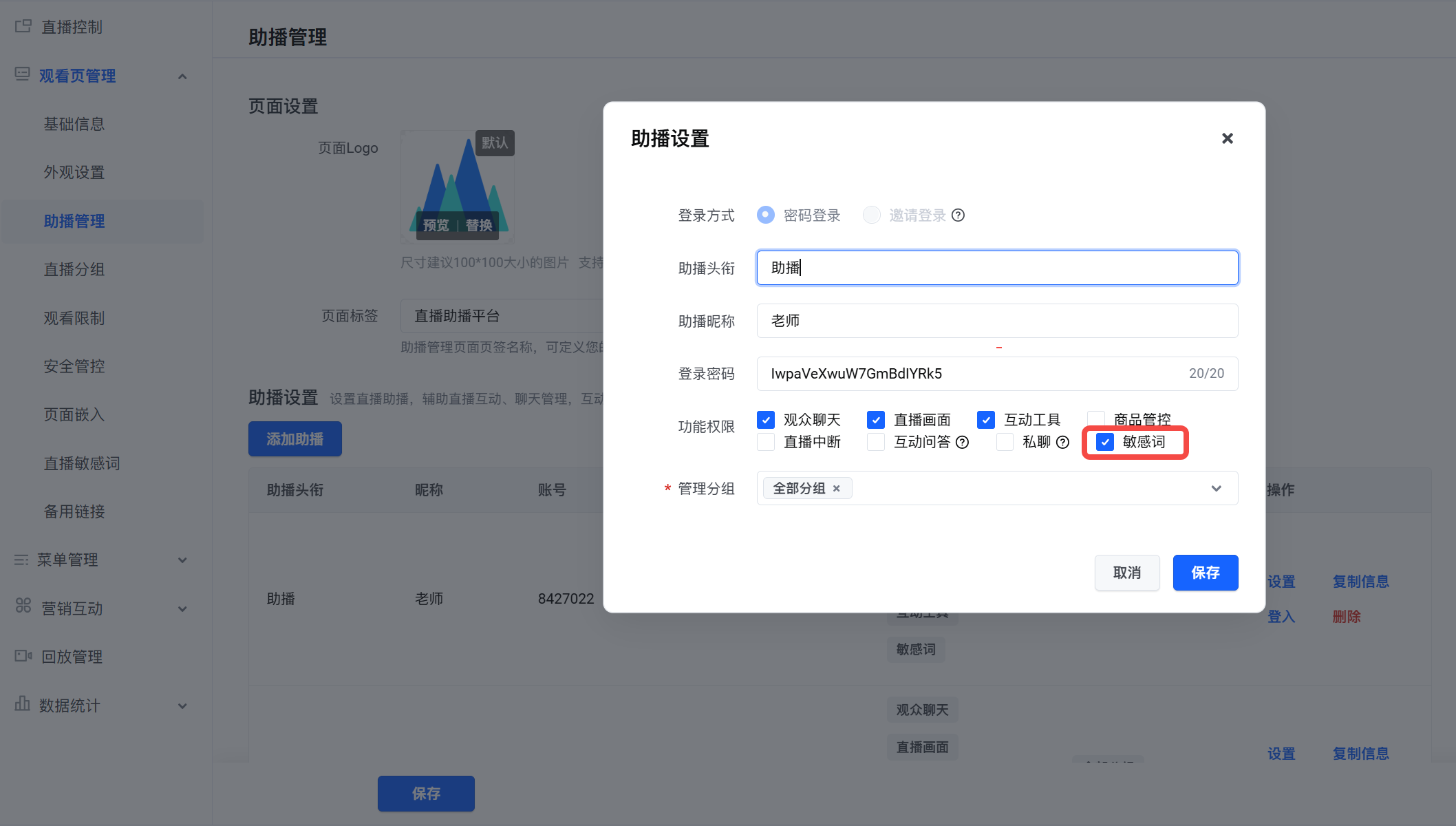Enable the 直播中断 checkbox
1456x826 pixels.
coord(766,442)
